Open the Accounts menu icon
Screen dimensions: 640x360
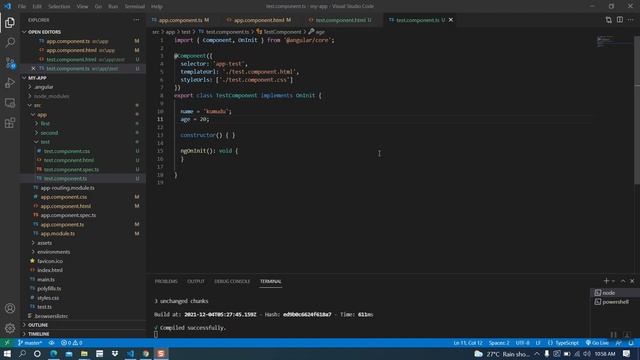[x=10, y=309]
